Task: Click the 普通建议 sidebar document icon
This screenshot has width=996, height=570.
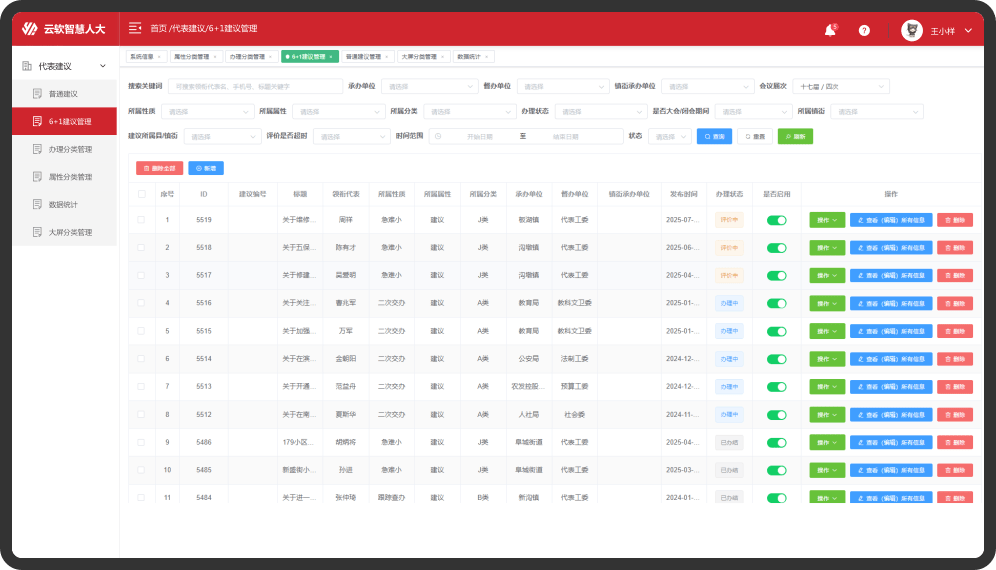Action: click(x=38, y=94)
